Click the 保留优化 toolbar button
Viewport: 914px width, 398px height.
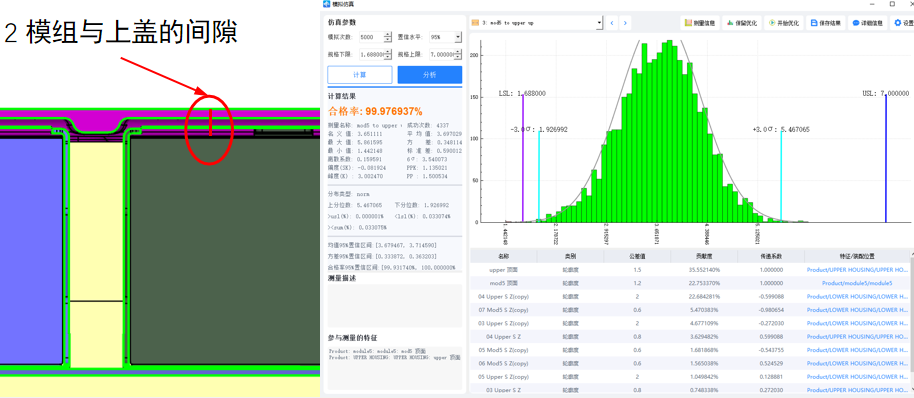coord(741,23)
